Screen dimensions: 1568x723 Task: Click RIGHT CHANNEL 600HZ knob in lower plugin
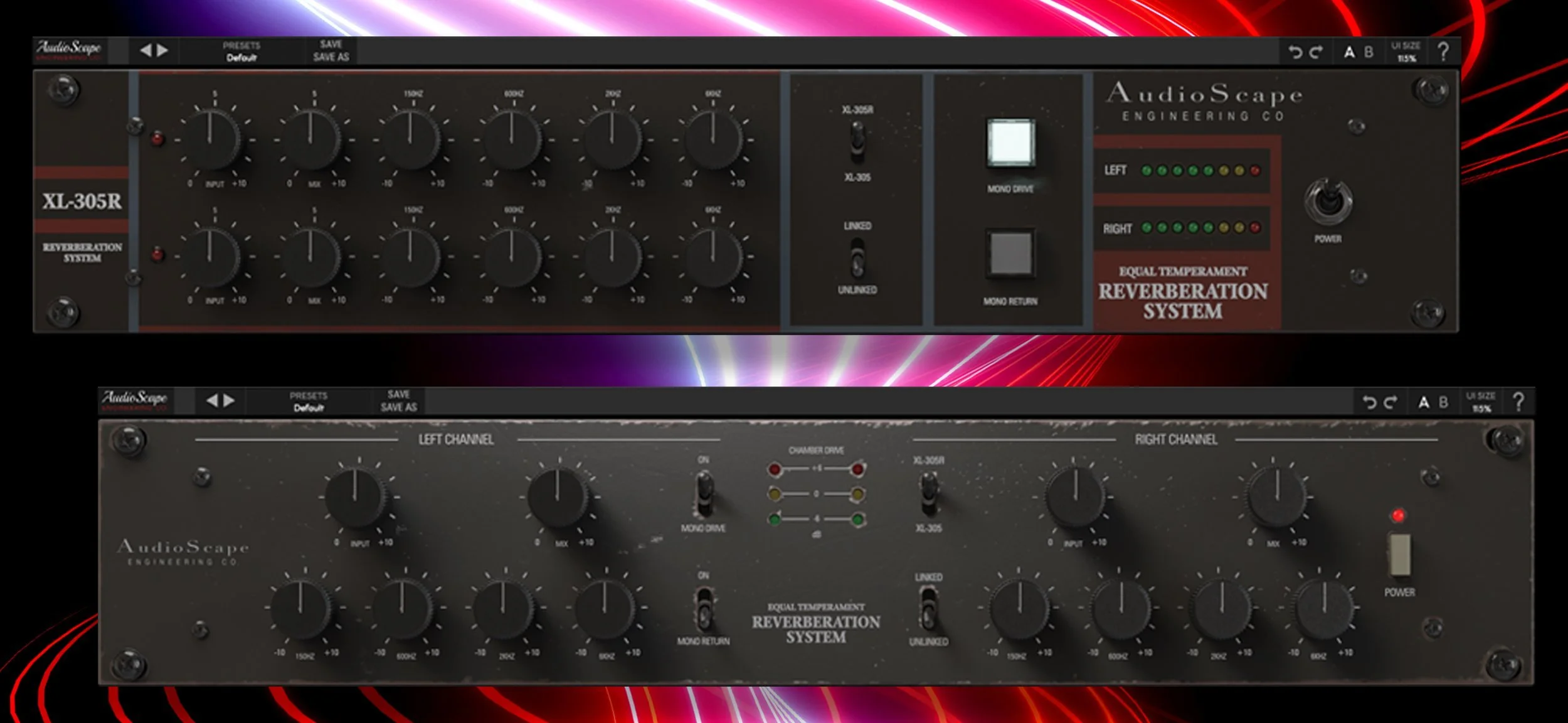pyautogui.click(x=1121, y=608)
